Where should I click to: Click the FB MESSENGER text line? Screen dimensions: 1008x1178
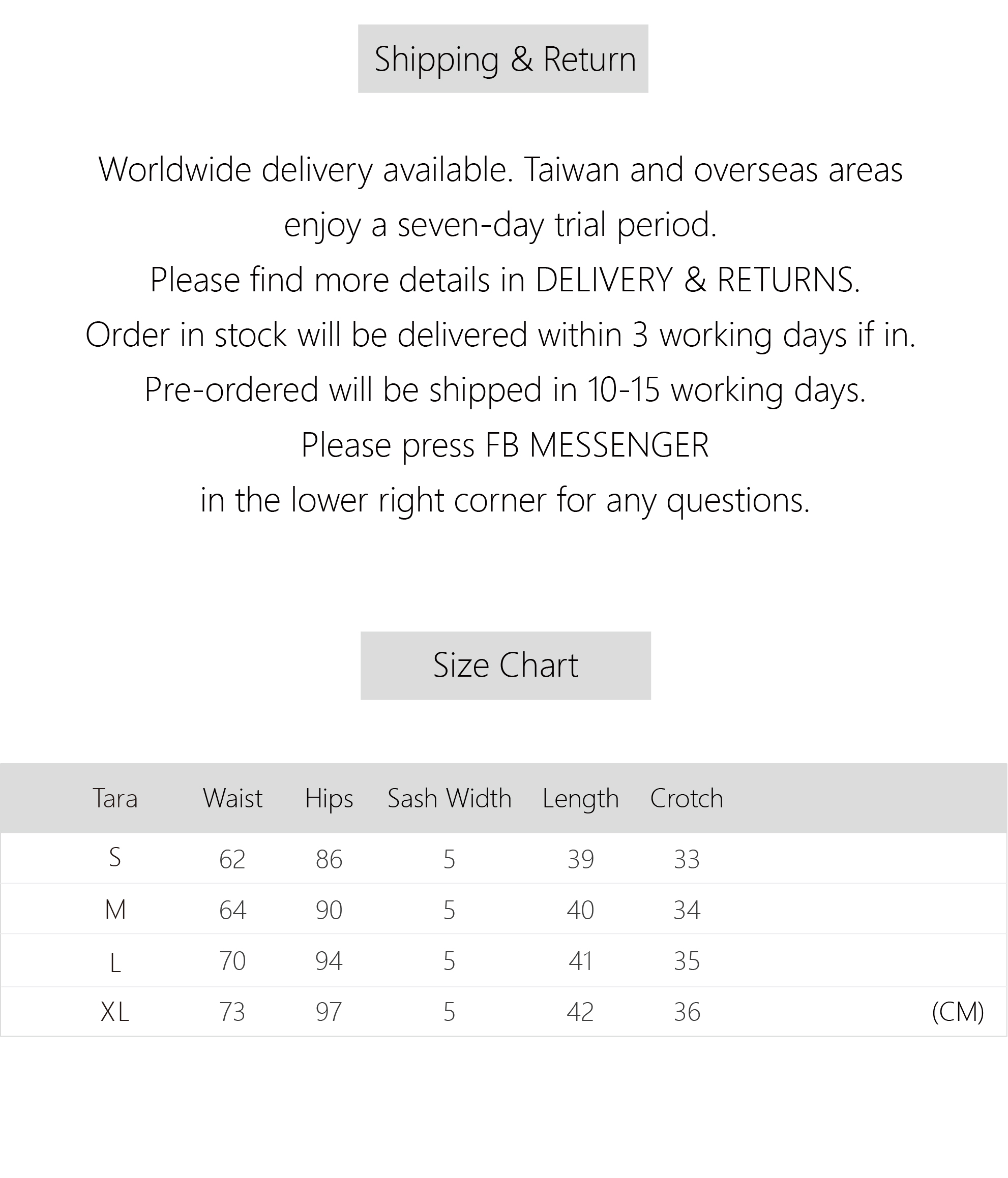click(505, 444)
